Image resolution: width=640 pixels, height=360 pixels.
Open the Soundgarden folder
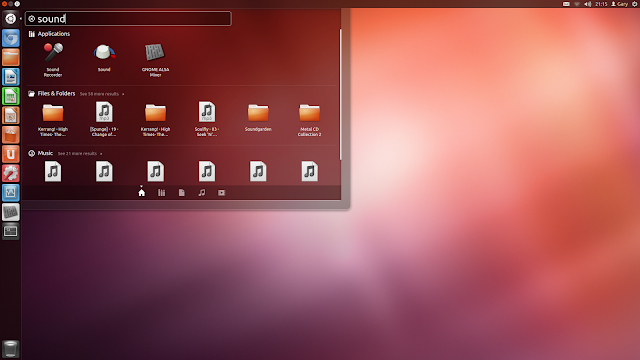coord(258,118)
